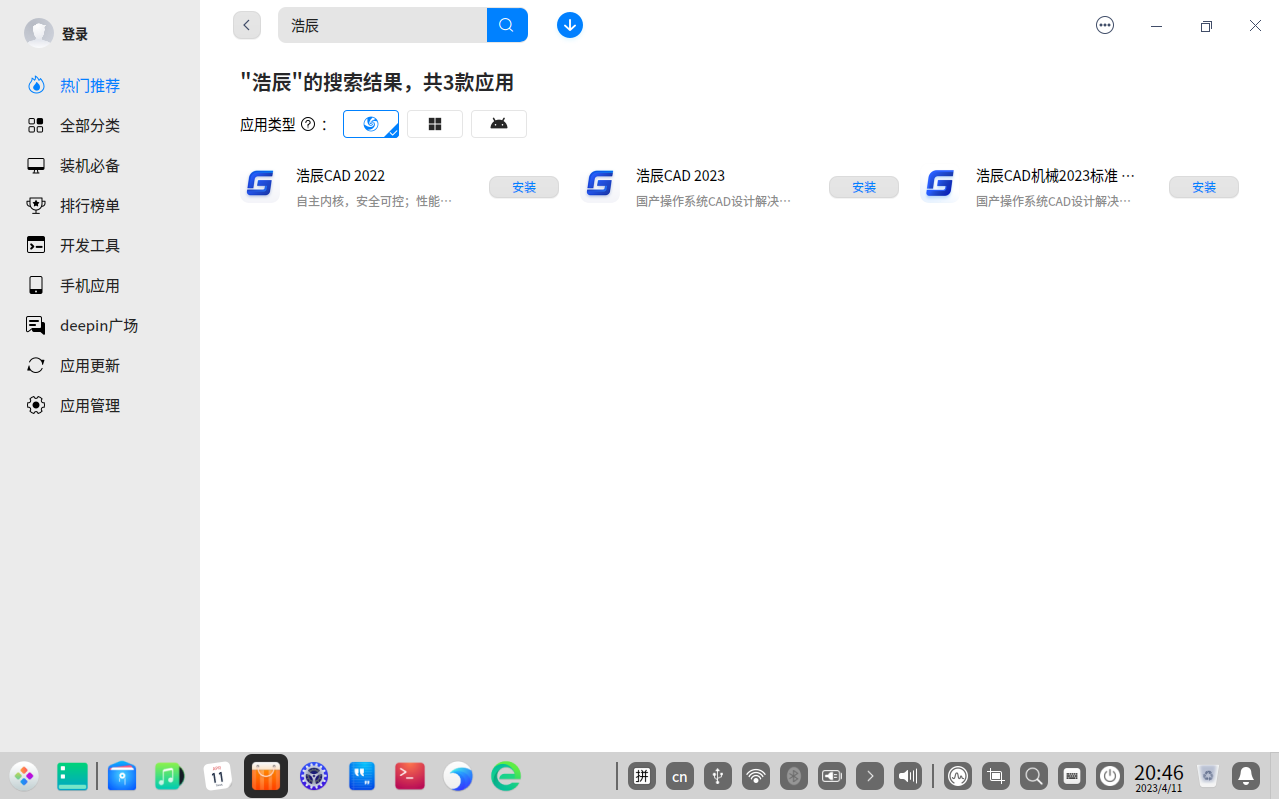Launch the Music player from the dock

[169, 775]
